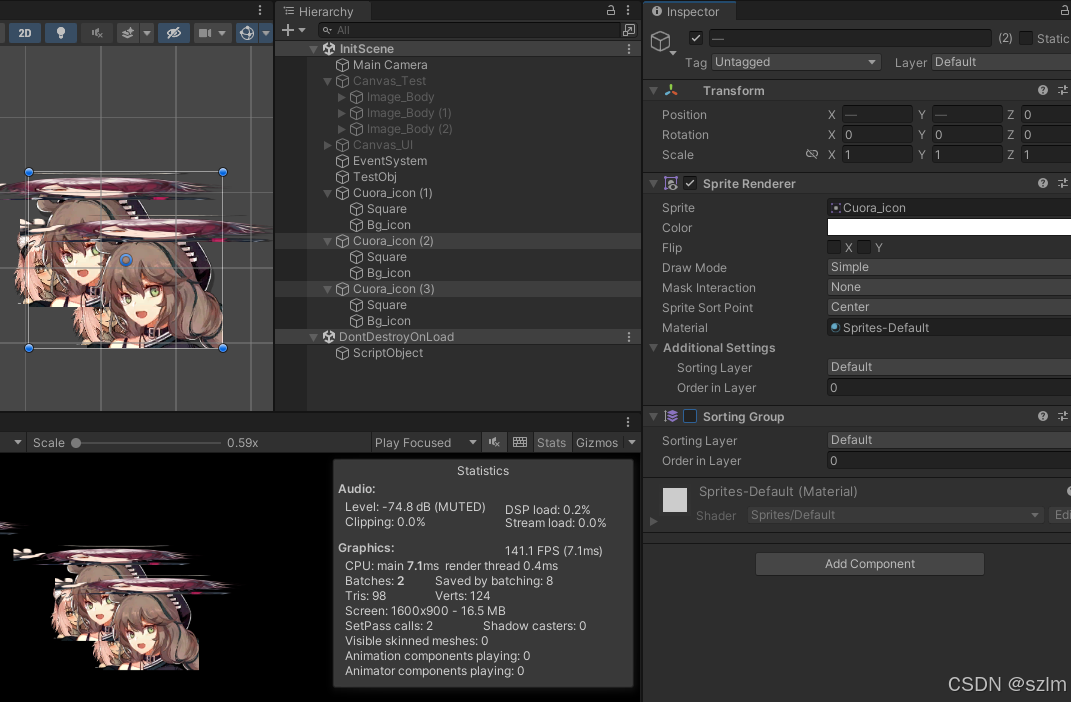
Task: Select Bg_icon under Cuora_icon (3)
Action: (389, 321)
